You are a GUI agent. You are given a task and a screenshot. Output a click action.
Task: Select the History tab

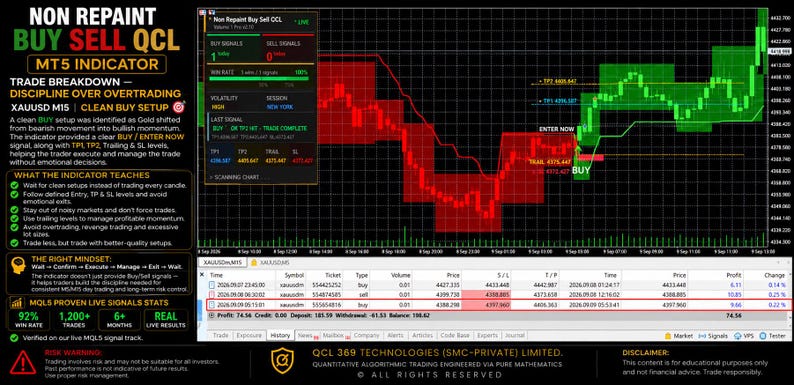coord(280,335)
